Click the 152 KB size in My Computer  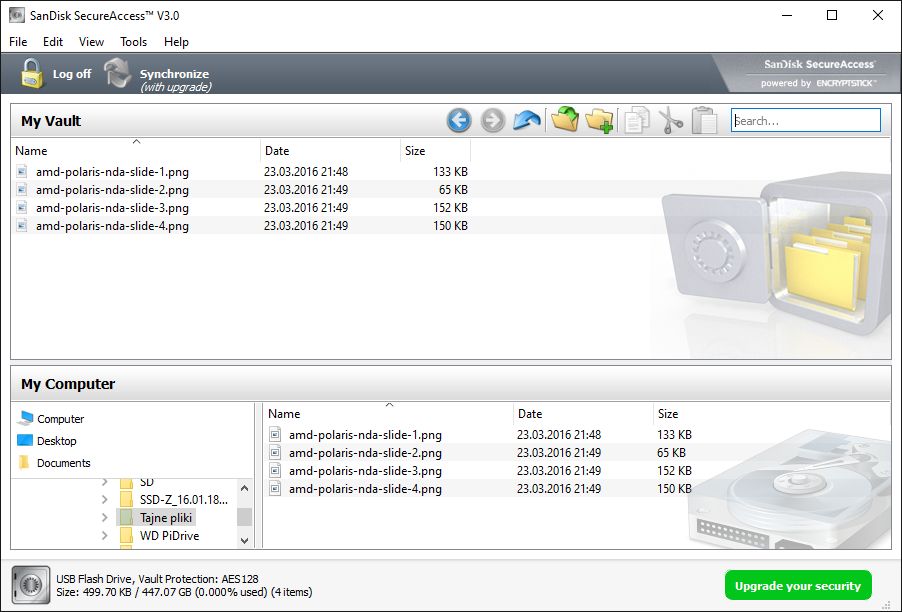click(674, 470)
